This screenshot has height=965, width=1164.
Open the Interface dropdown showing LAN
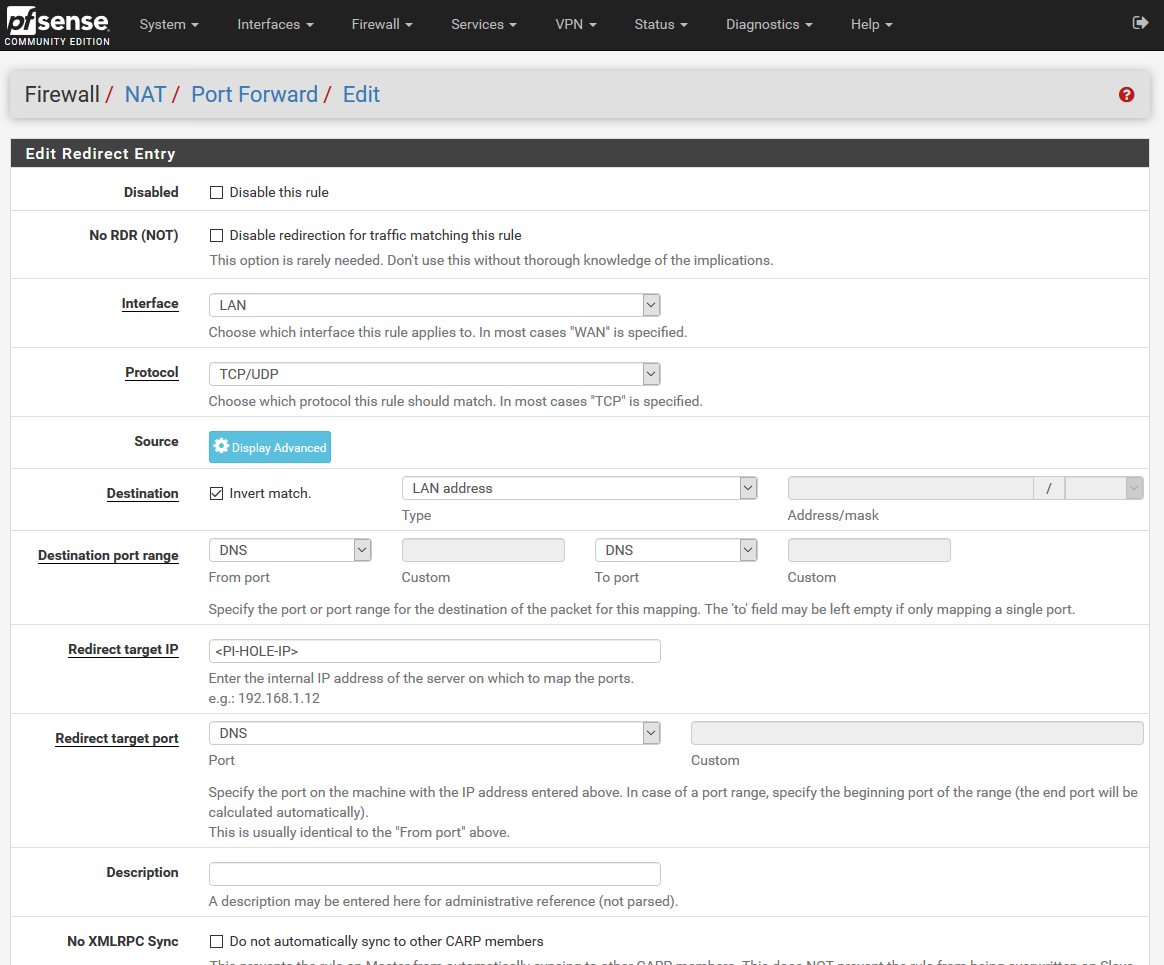click(434, 305)
